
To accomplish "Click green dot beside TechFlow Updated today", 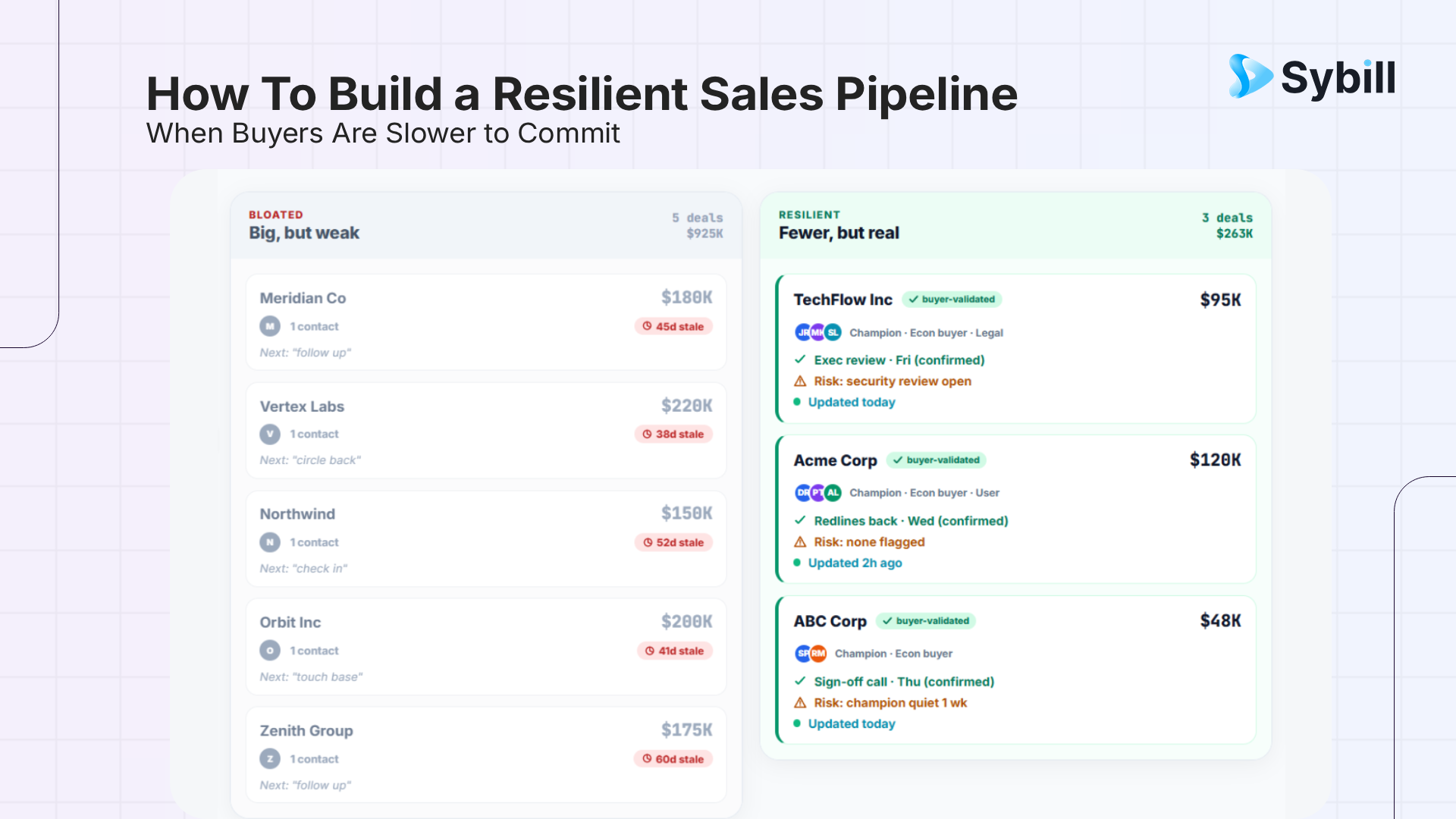I will 797,402.
